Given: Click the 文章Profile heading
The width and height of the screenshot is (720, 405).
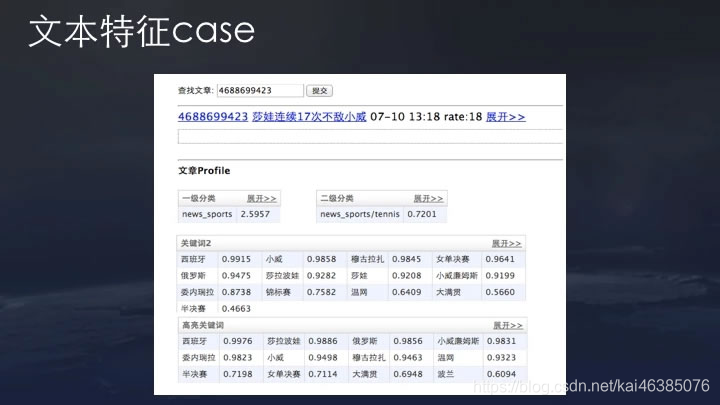Looking at the screenshot, I should click(204, 171).
